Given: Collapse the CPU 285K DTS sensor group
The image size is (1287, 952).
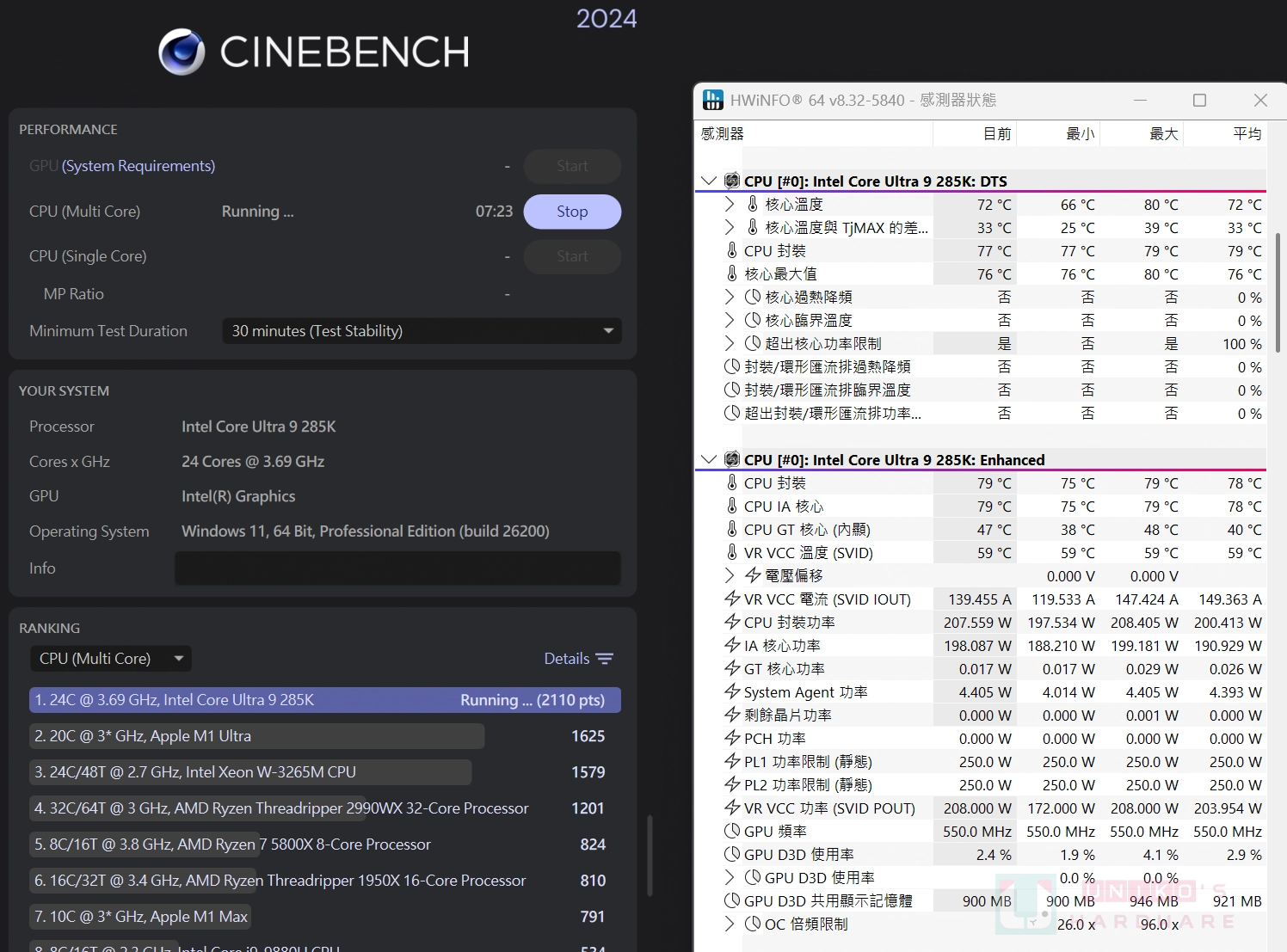Looking at the screenshot, I should 709,181.
